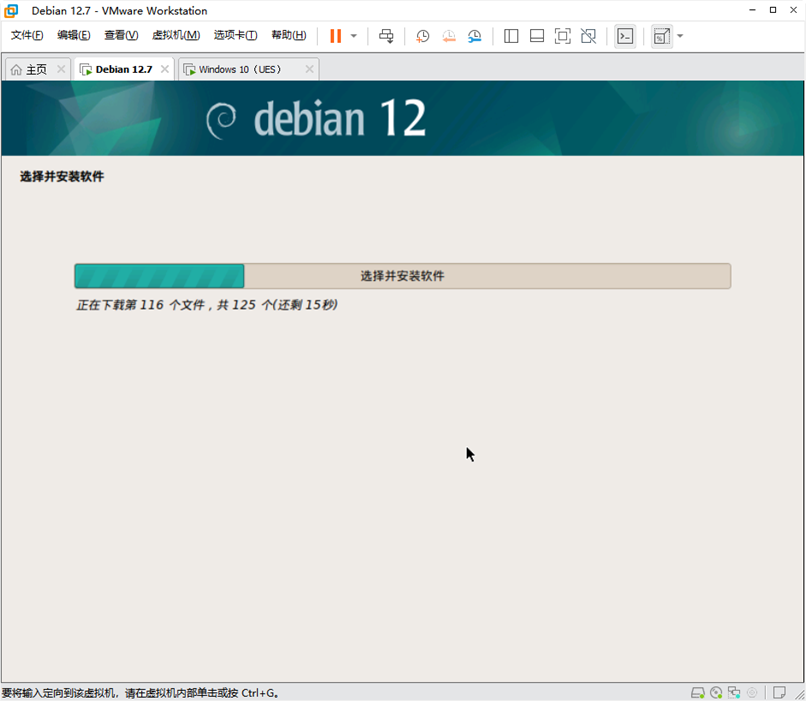The image size is (806, 701).
Task: Take a snapshot using the clock-plus icon
Action: point(423,36)
